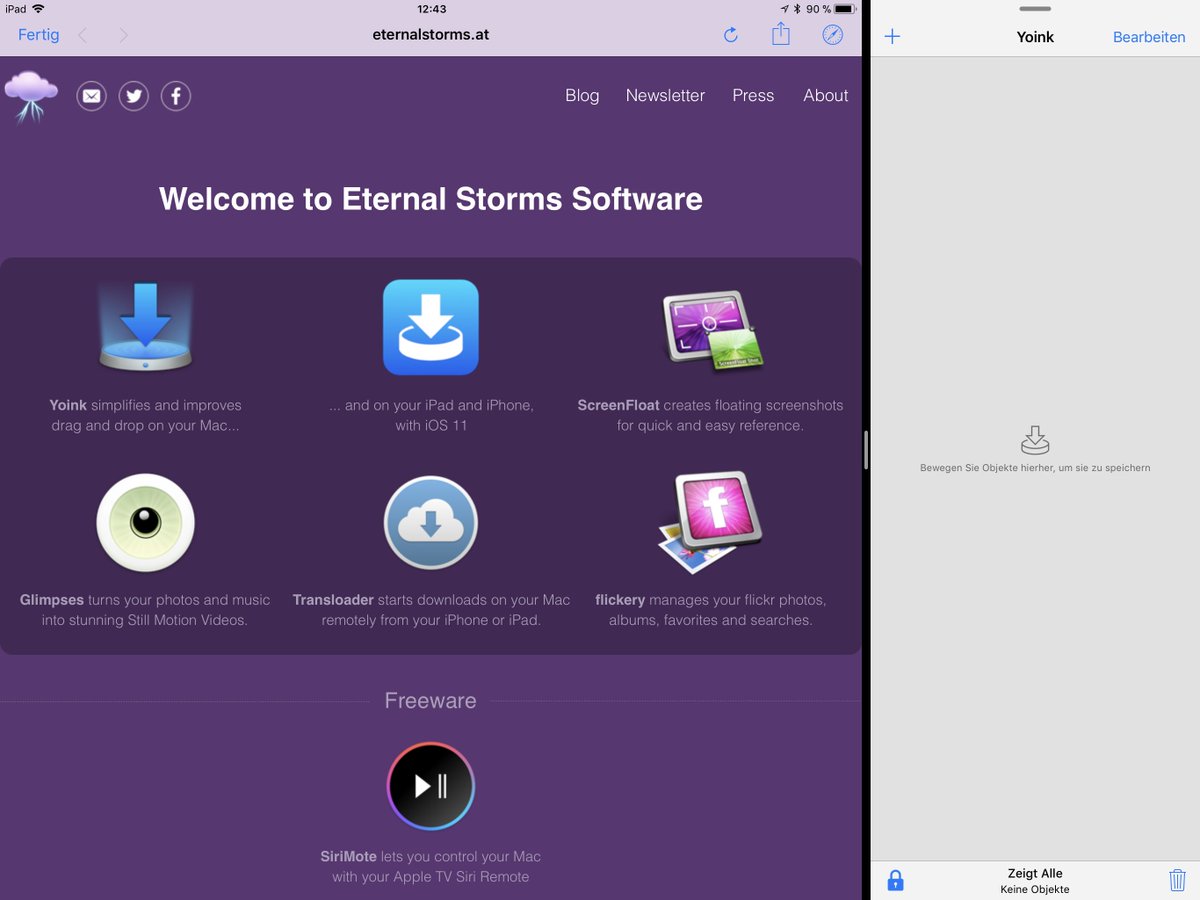Image resolution: width=1200 pixels, height=900 pixels.
Task: Click the email envelope icon
Action: tap(91, 96)
